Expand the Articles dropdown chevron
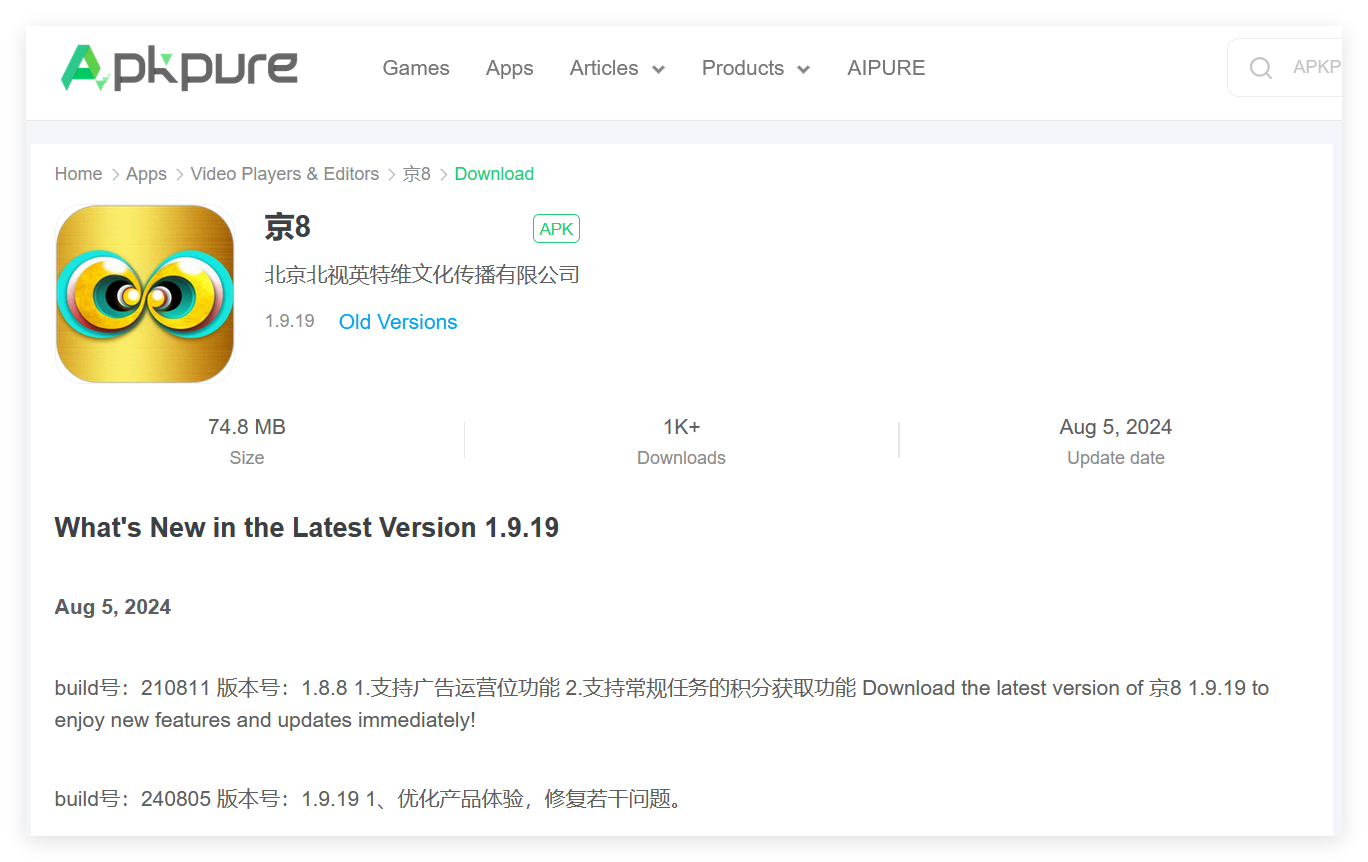1368x862 pixels. tap(658, 69)
